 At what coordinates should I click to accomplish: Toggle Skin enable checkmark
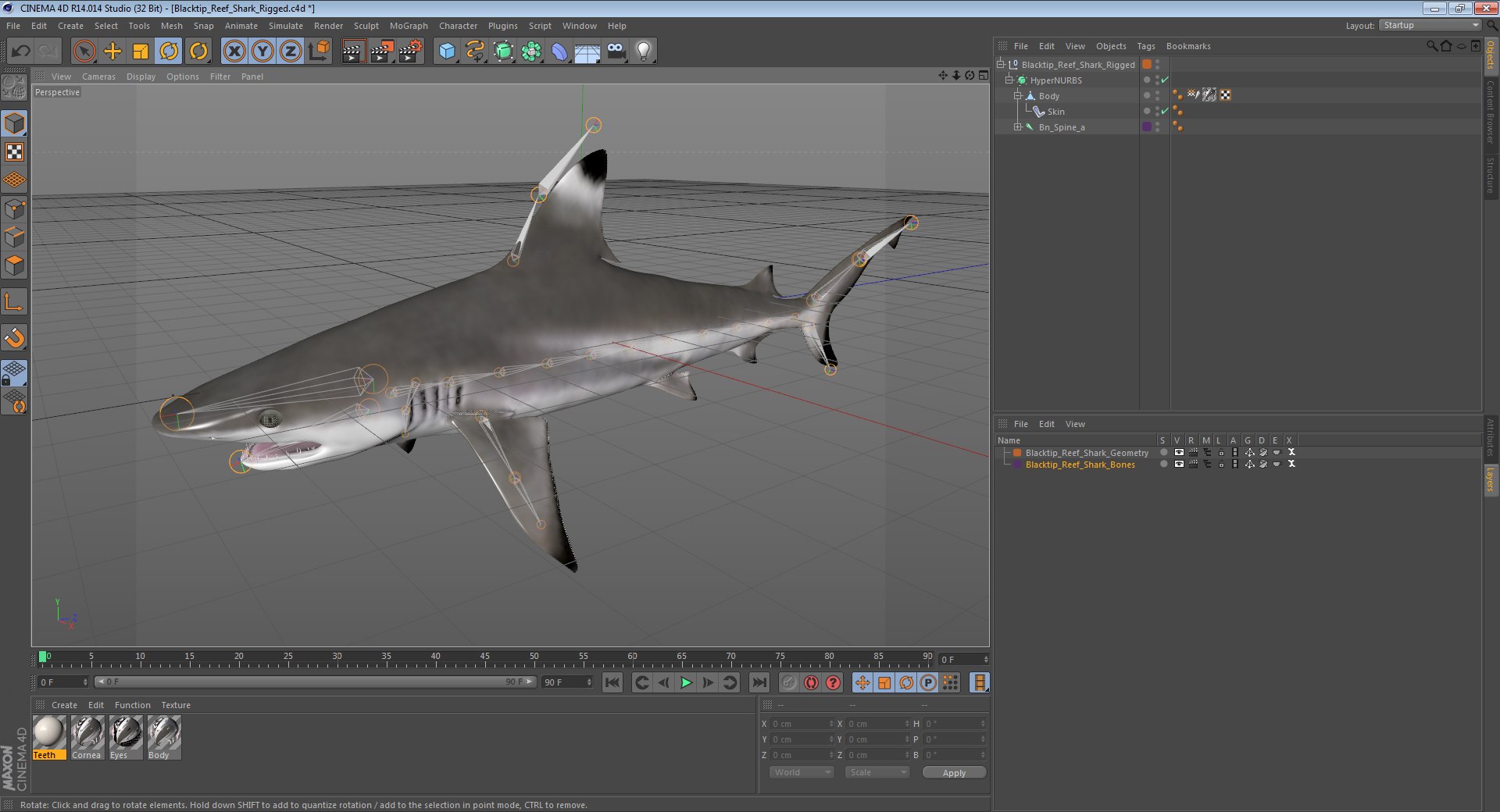pyautogui.click(x=1165, y=112)
